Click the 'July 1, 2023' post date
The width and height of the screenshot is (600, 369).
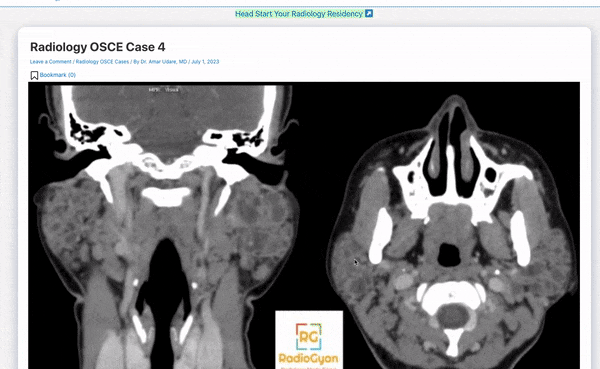[x=205, y=62]
